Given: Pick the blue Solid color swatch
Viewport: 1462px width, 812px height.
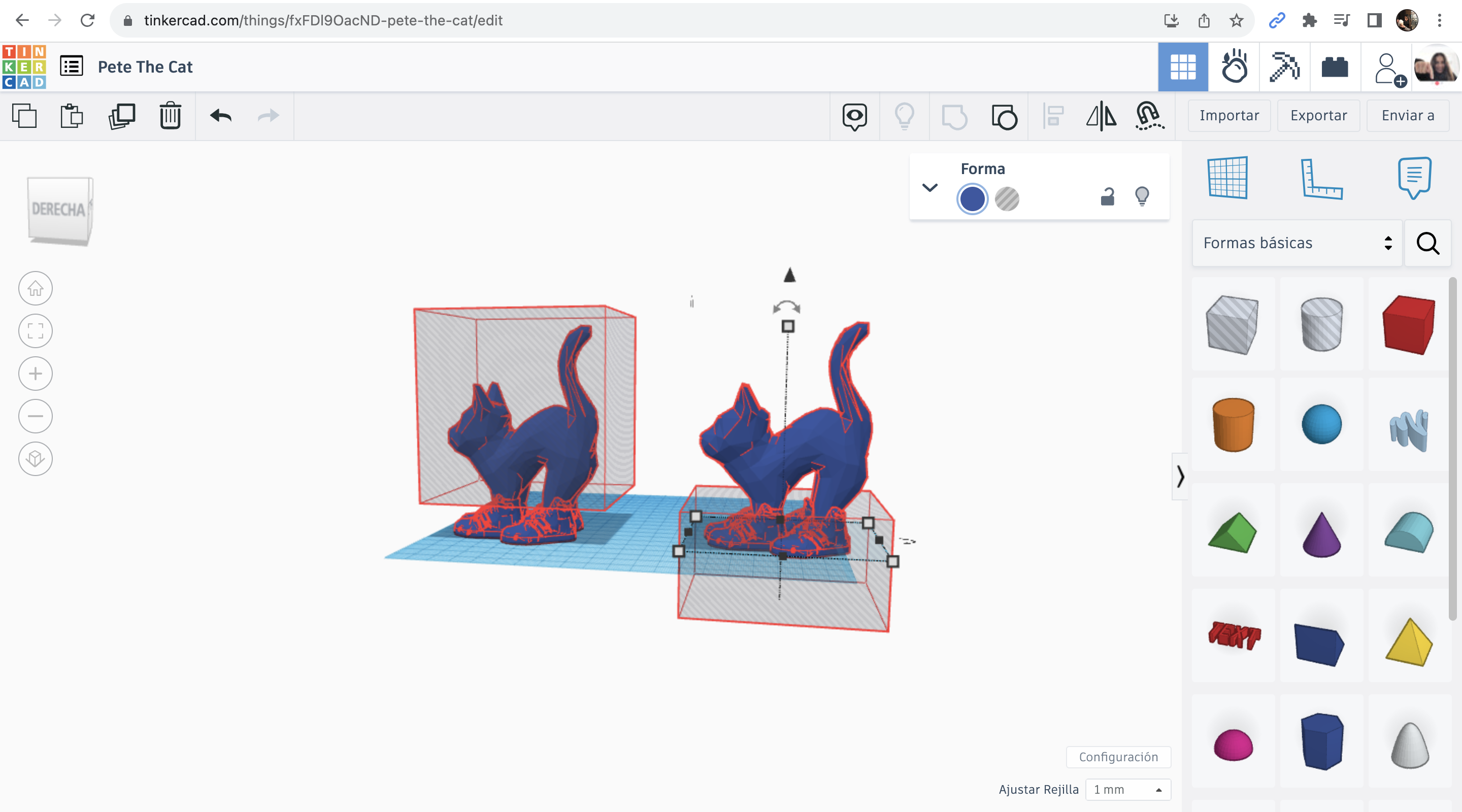Looking at the screenshot, I should point(972,199).
